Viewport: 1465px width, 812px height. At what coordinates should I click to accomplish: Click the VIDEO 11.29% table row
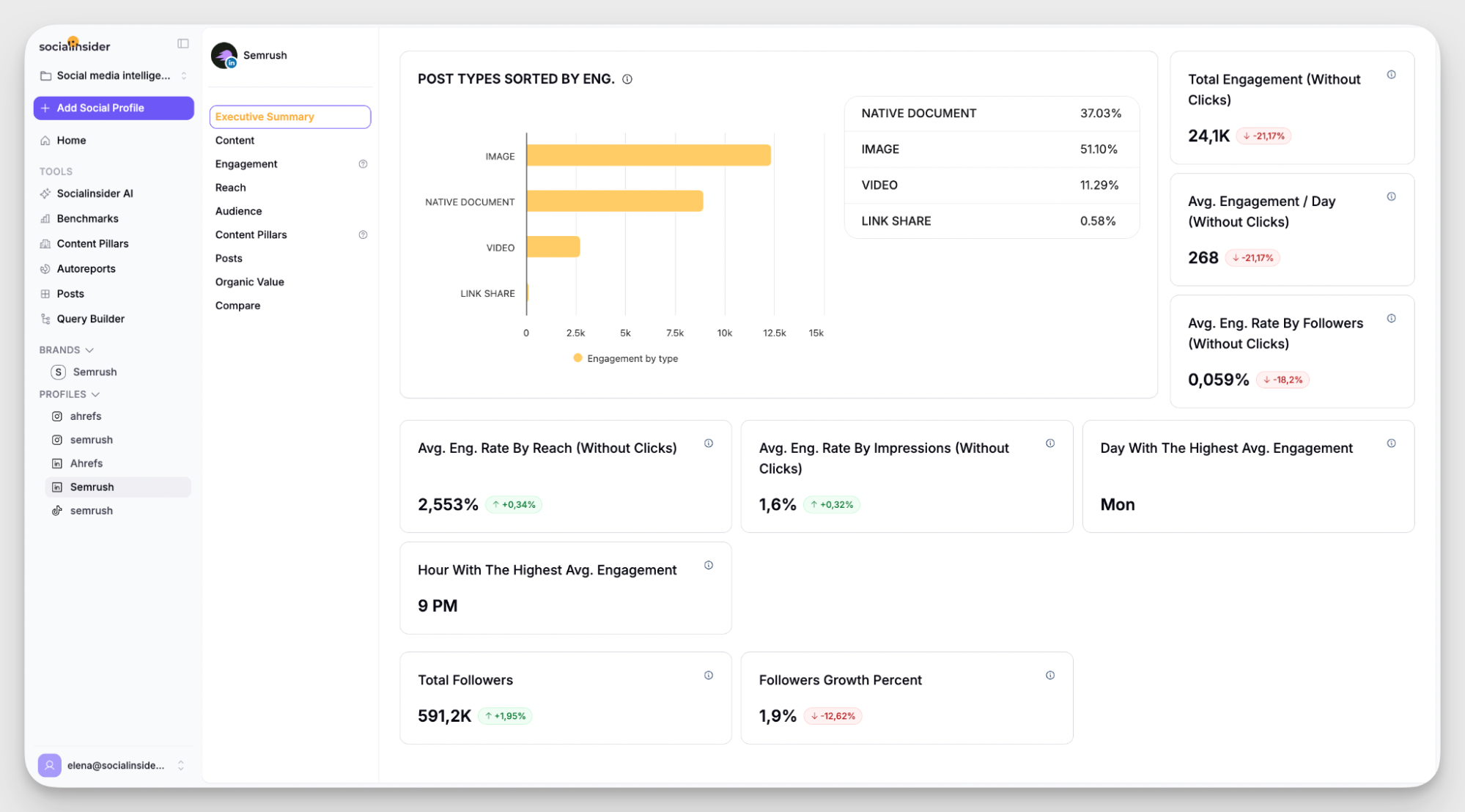992,185
